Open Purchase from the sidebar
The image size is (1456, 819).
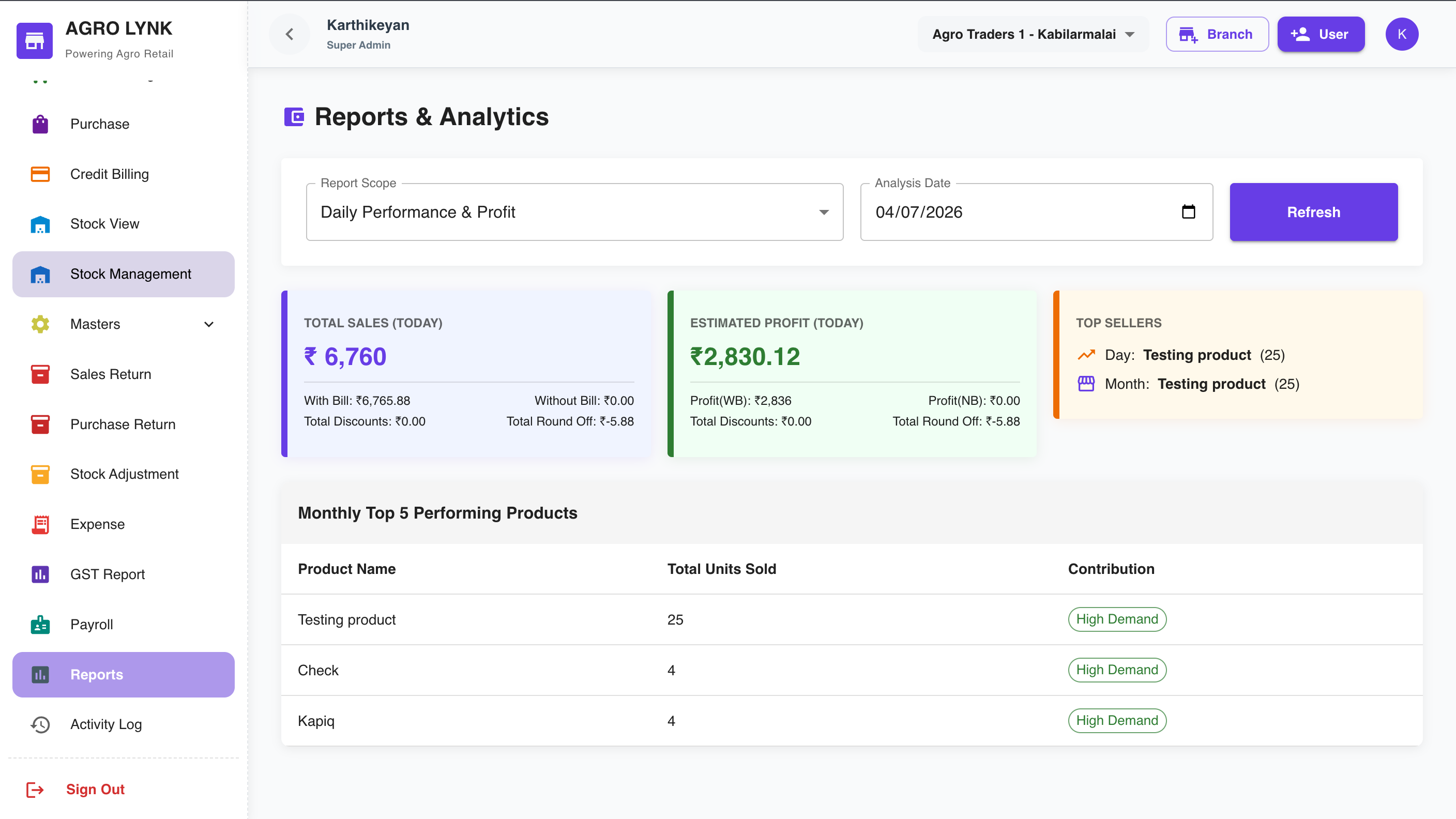pyautogui.click(x=124, y=124)
